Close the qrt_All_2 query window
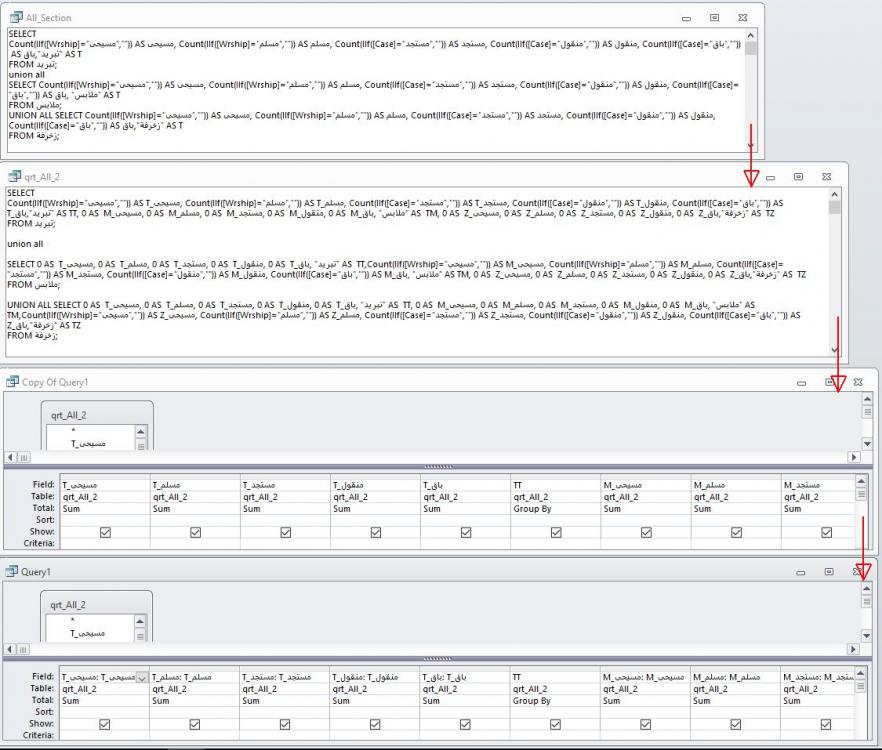The height and width of the screenshot is (750, 882). coord(826,176)
